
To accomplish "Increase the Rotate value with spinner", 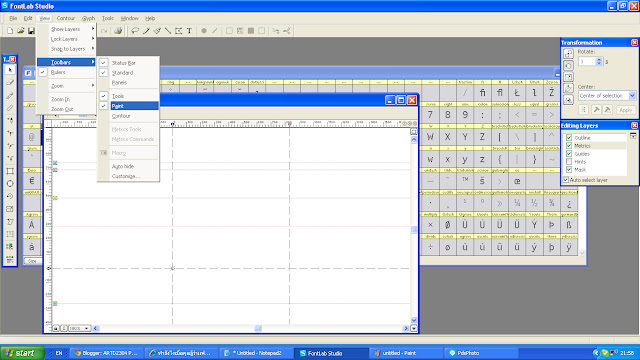I will tap(599, 60).
